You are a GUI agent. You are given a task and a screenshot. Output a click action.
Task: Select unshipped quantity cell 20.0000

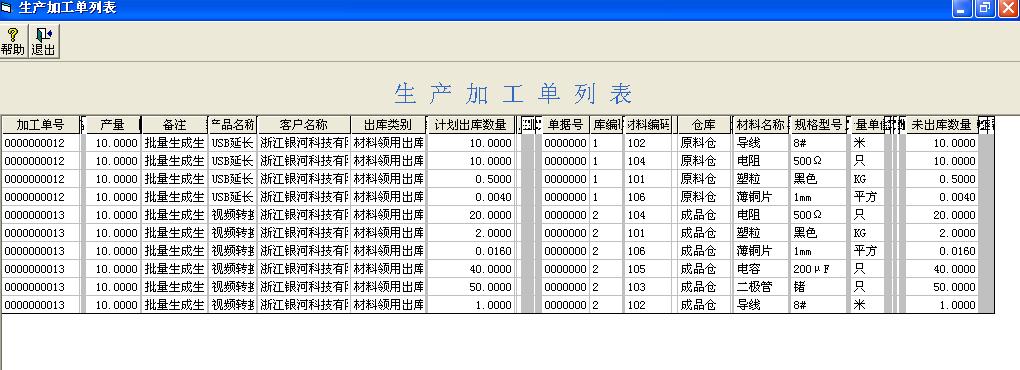click(x=941, y=215)
